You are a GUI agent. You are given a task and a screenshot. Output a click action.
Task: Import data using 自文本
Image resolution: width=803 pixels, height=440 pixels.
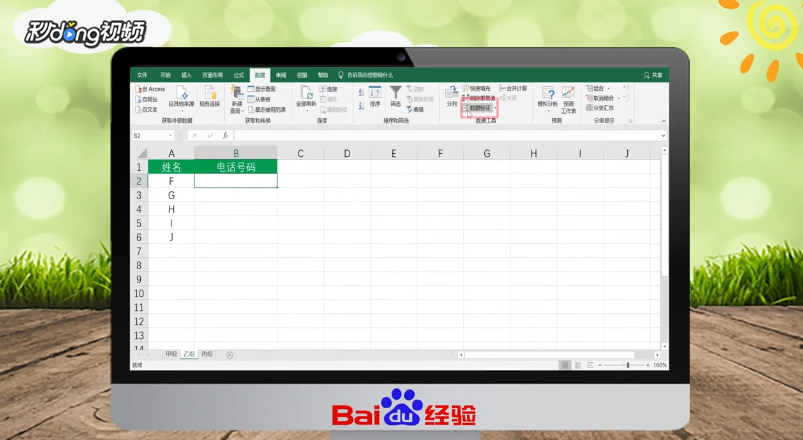point(146,110)
